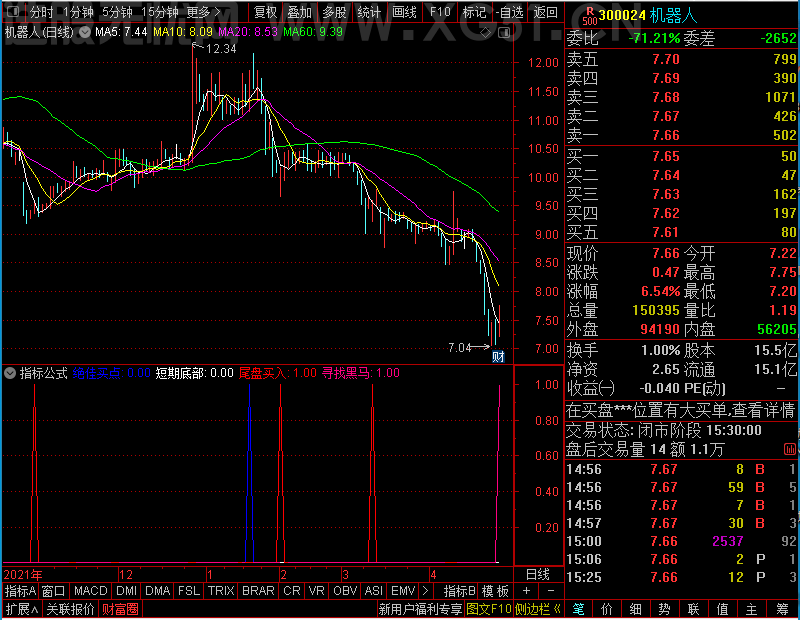Click the minus zoom-out button
Image resolution: width=800 pixels, height=620 pixels.
(551, 590)
